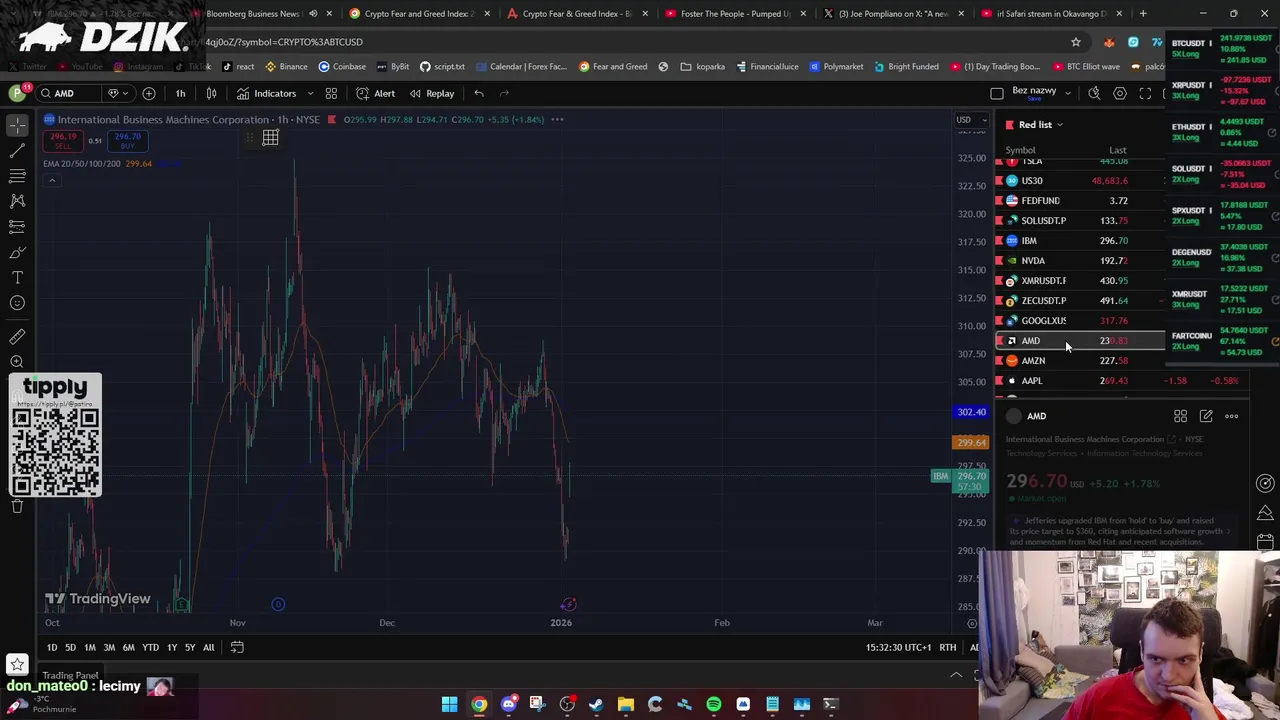This screenshot has height=720, width=1280.
Task: Open chart quick search icon in top-right toolbar
Action: click(x=1094, y=93)
